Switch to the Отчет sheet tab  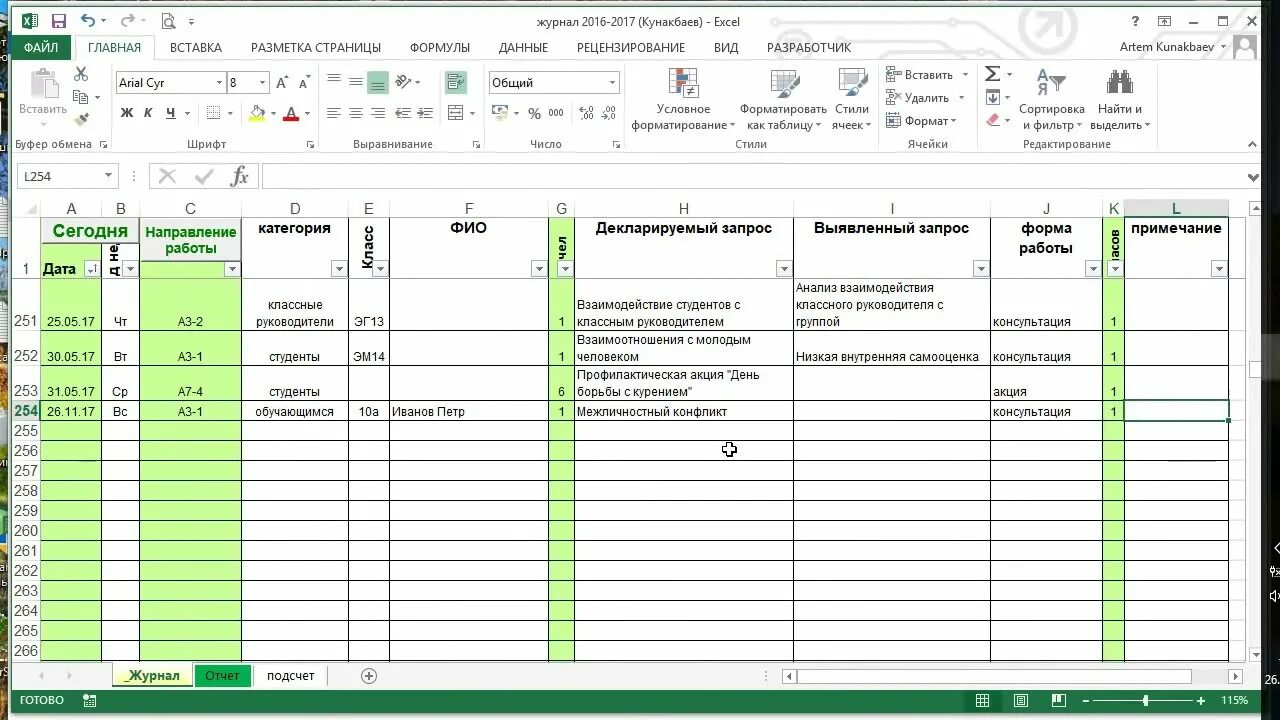point(222,676)
